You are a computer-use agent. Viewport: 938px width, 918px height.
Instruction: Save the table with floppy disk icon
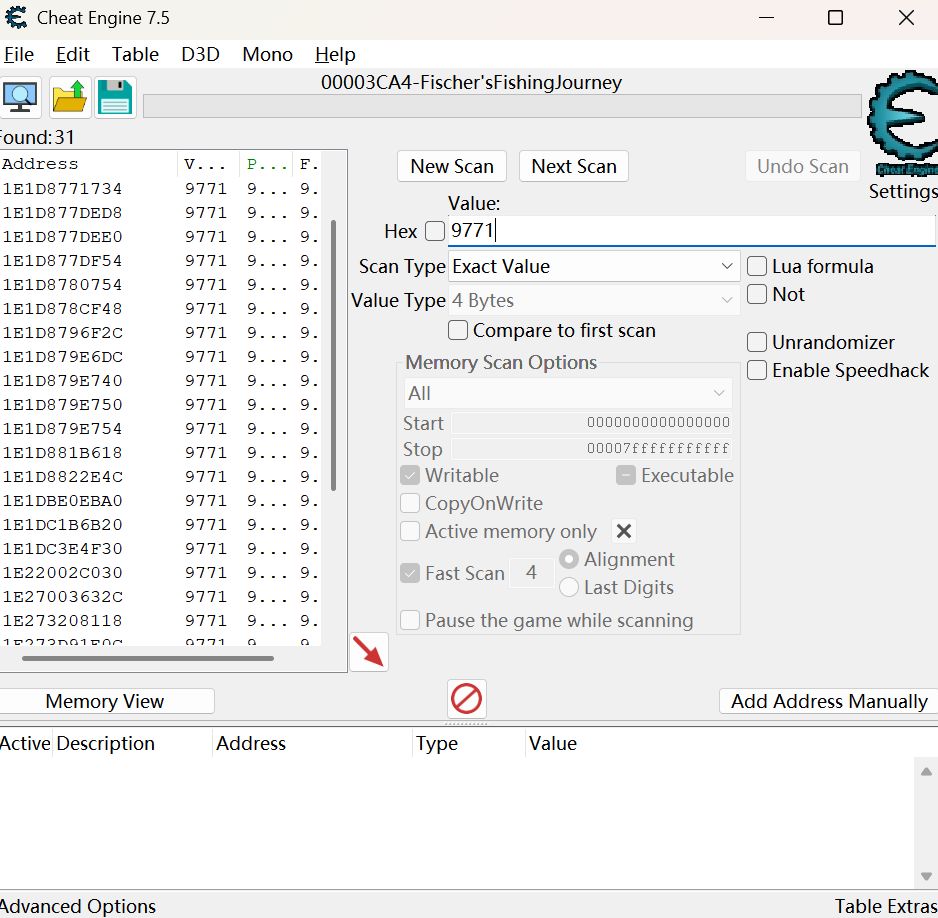pos(115,97)
